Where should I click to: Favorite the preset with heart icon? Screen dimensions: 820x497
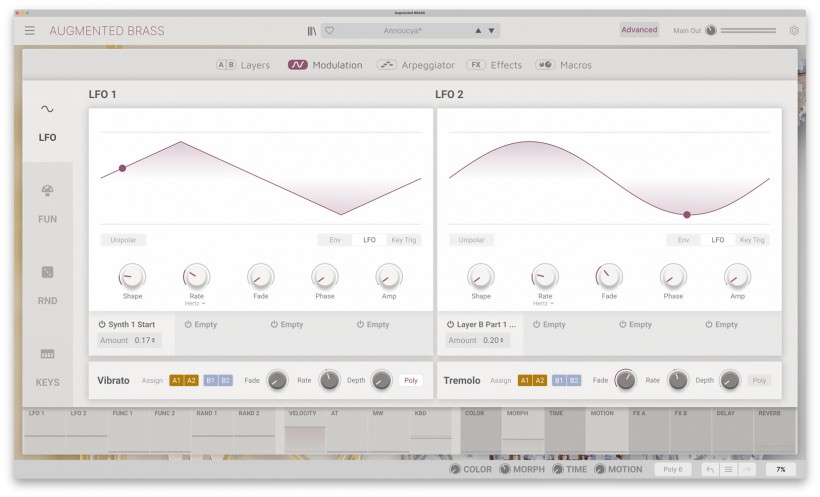coord(329,31)
